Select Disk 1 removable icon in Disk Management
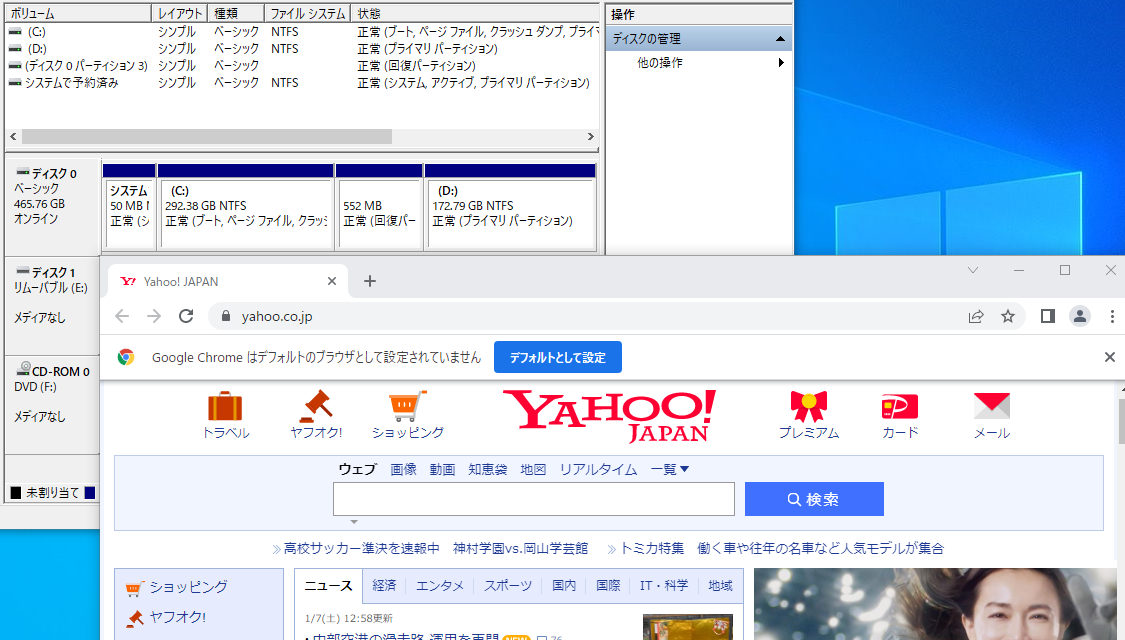Viewport: 1125px width, 640px height. click(x=23, y=271)
